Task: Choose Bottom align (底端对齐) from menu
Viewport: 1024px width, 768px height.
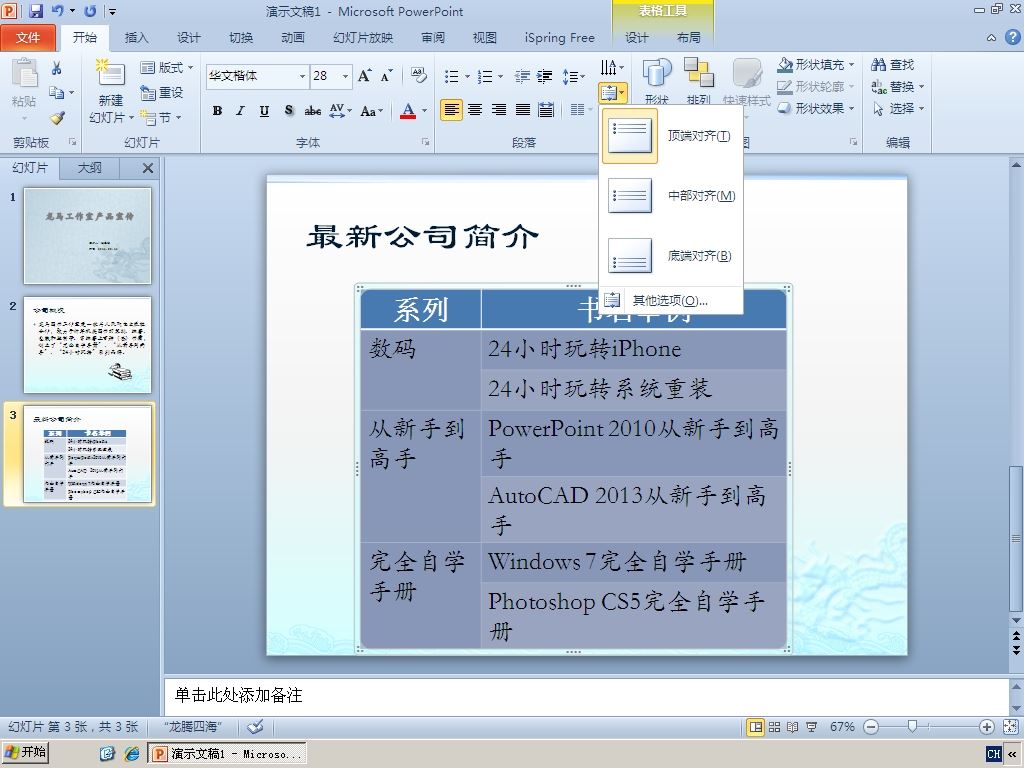Action: [x=671, y=255]
